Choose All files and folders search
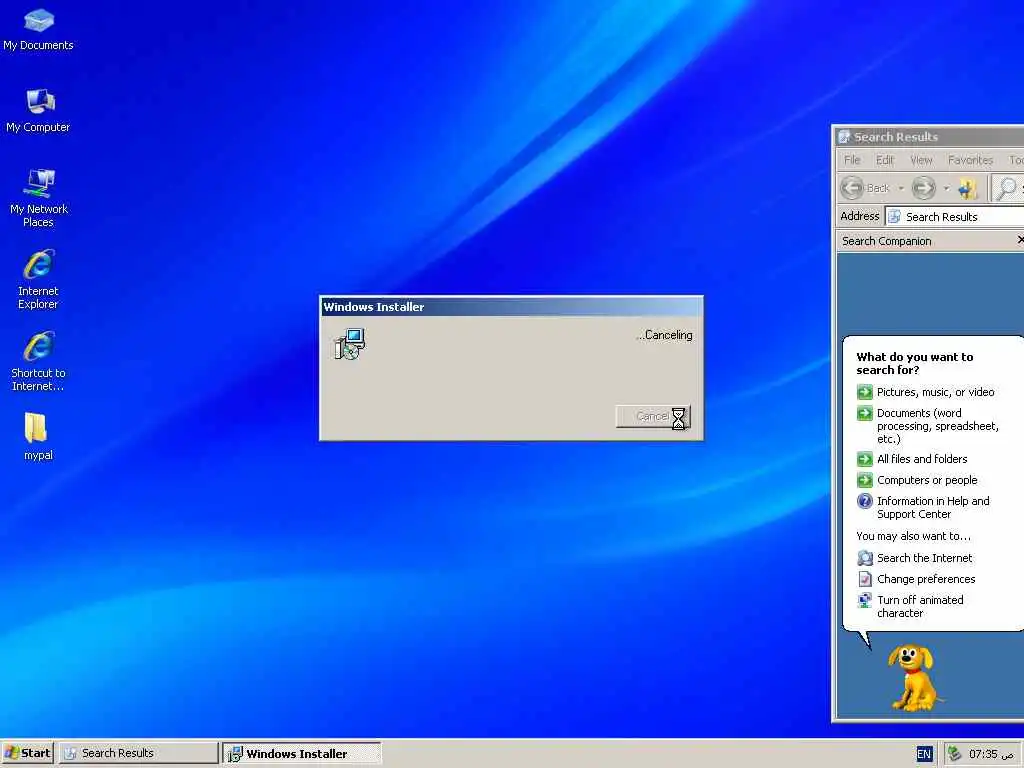1024x768 pixels. click(x=921, y=459)
